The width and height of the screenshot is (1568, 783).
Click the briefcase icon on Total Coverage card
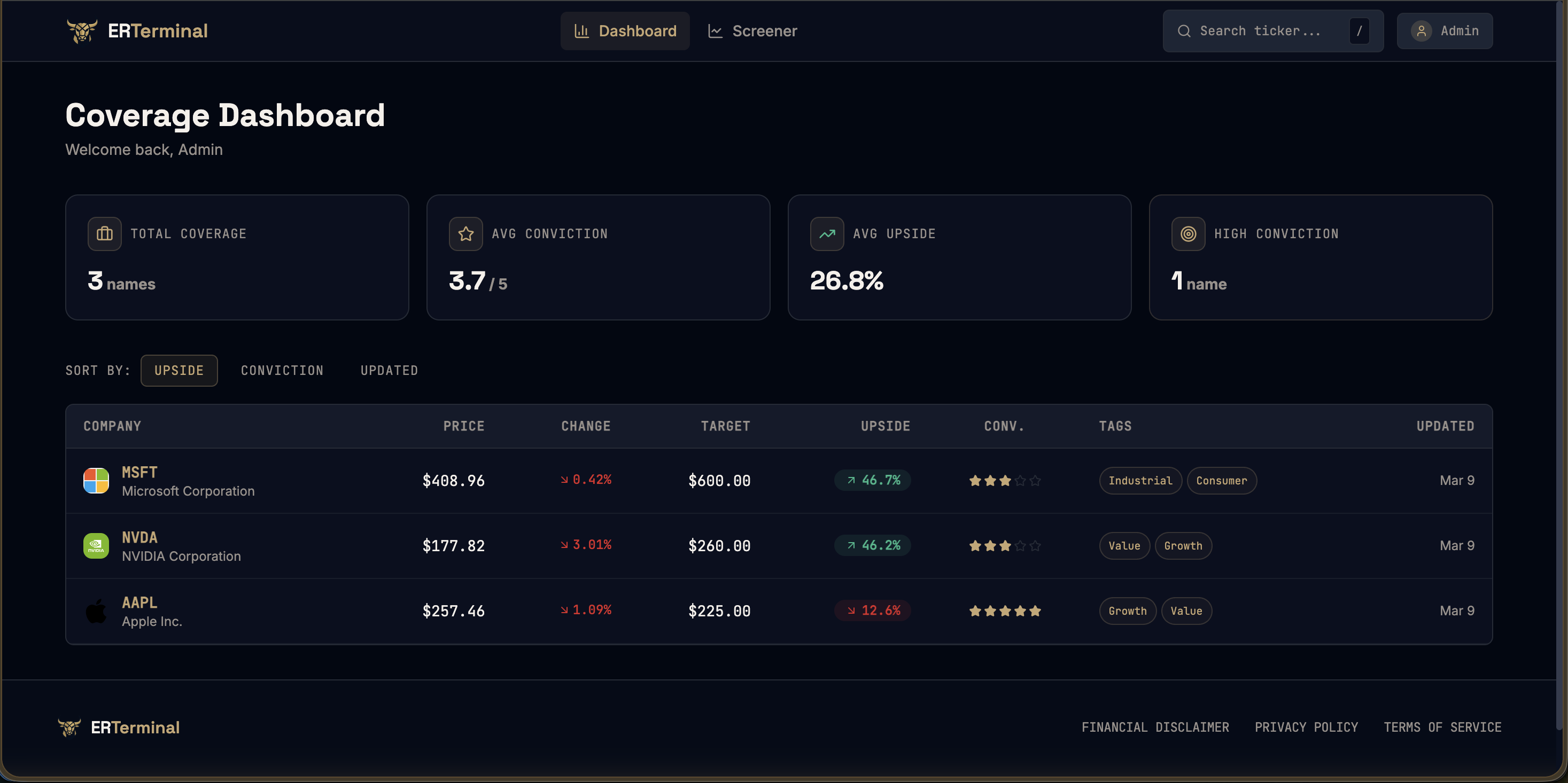coord(104,233)
